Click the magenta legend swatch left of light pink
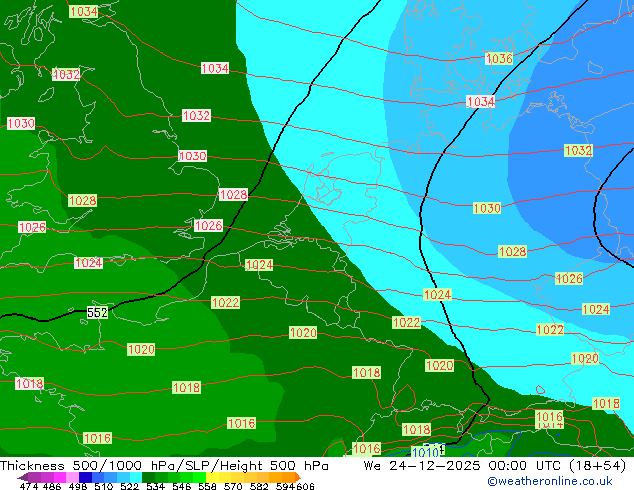Image resolution: width=634 pixels, height=490 pixels. click(x=59, y=477)
